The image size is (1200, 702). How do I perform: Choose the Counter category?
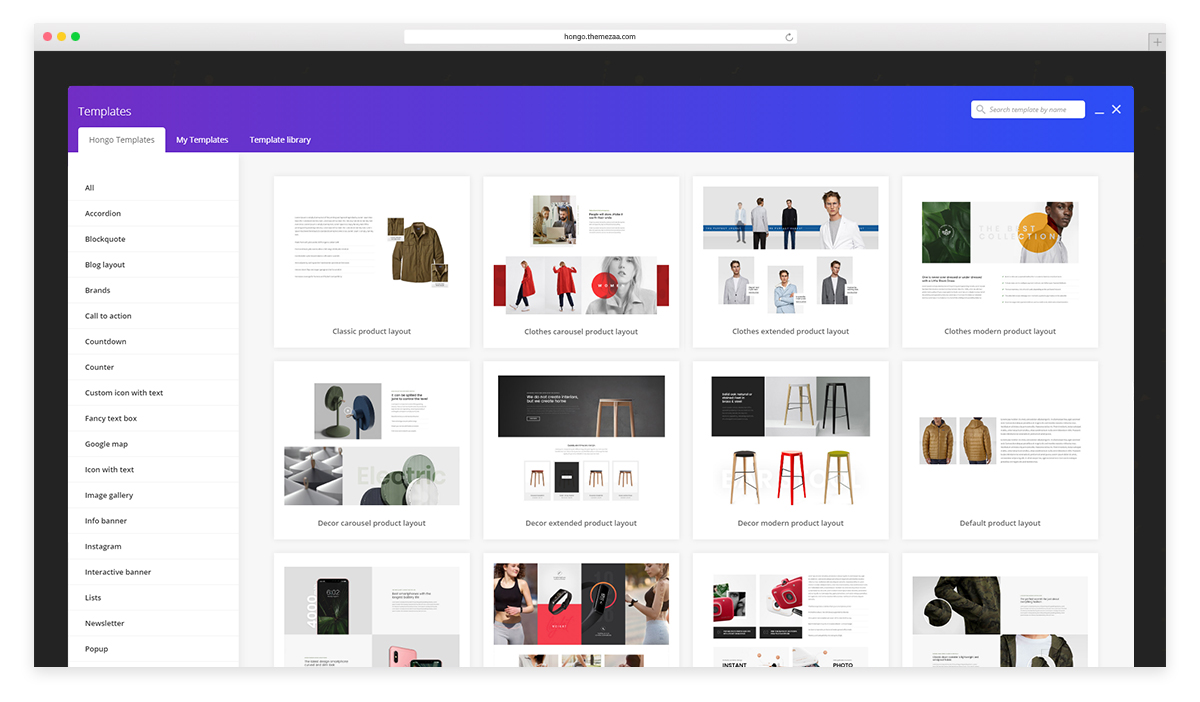pyautogui.click(x=153, y=367)
